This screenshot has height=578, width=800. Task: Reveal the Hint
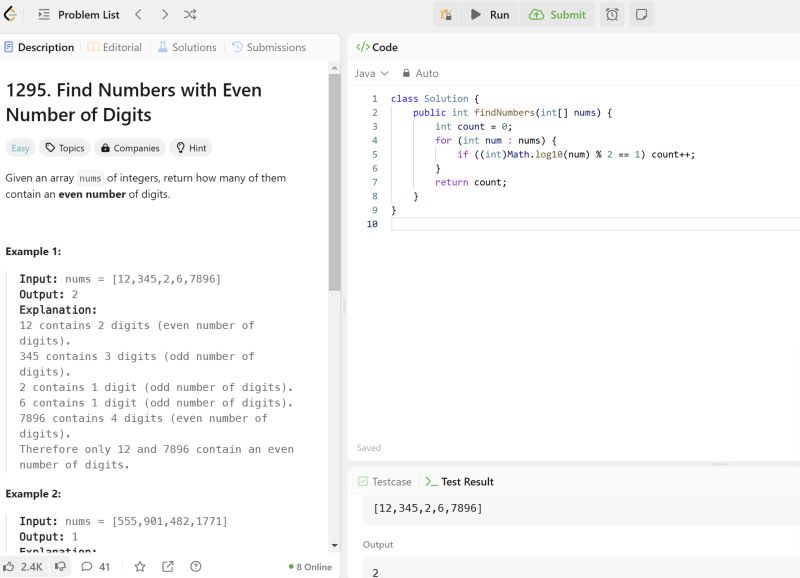191,148
